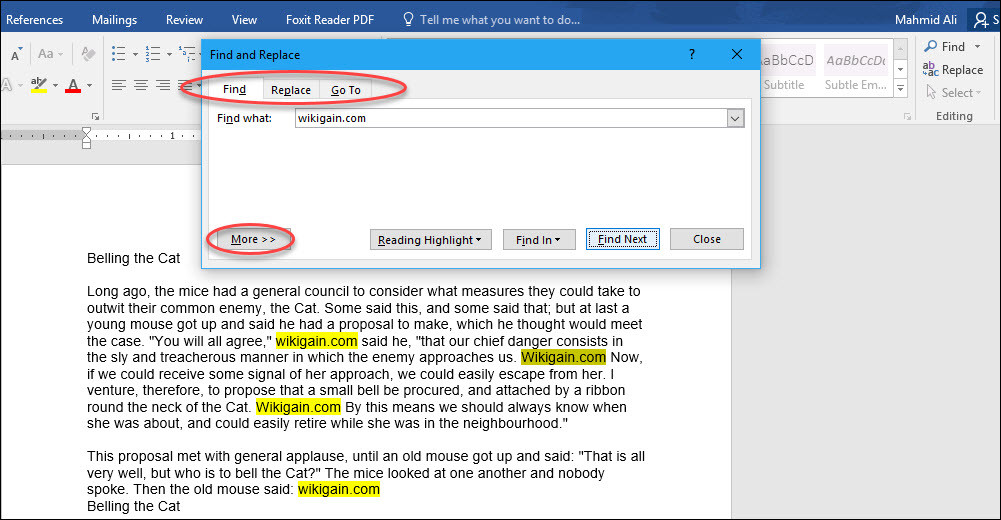Image resolution: width=1001 pixels, height=520 pixels.
Task: Open the font color dropdown arrow
Action: 89,85
